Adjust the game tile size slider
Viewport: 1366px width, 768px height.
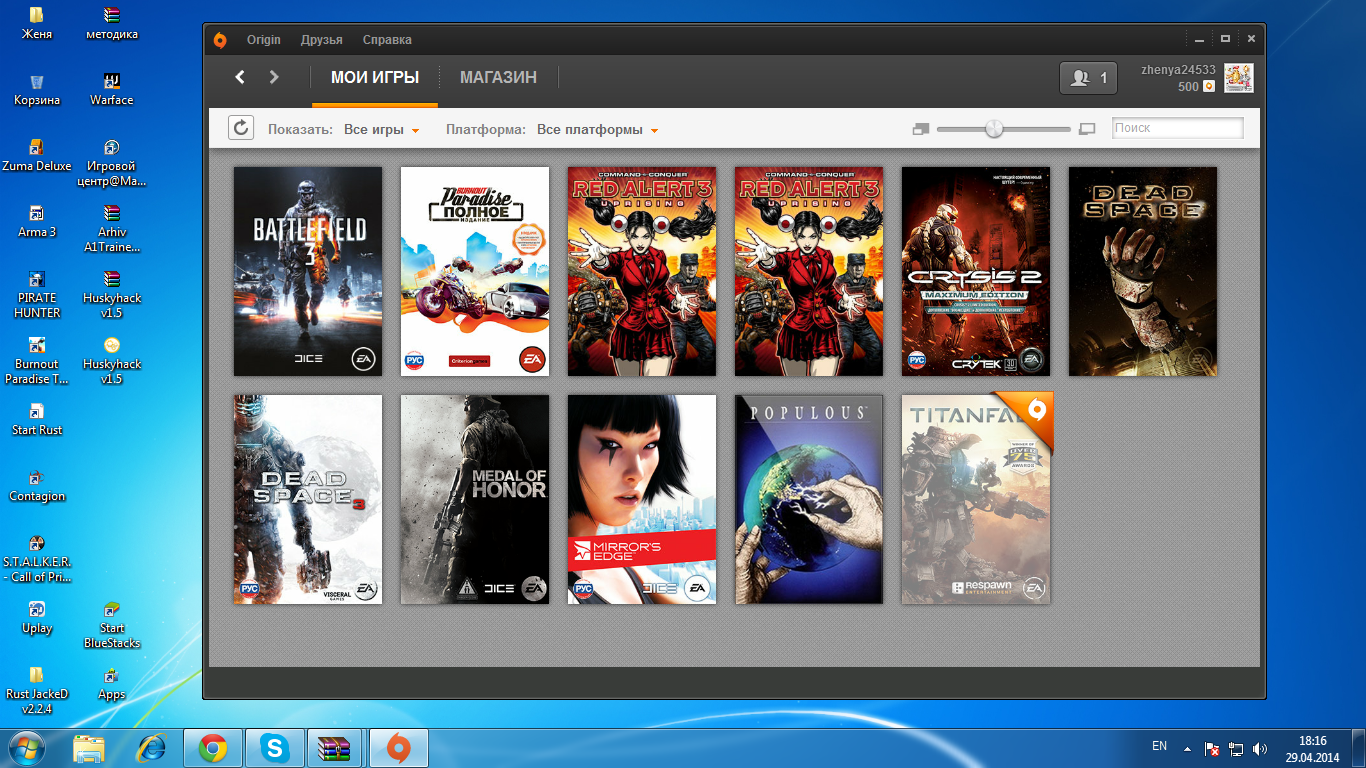994,128
